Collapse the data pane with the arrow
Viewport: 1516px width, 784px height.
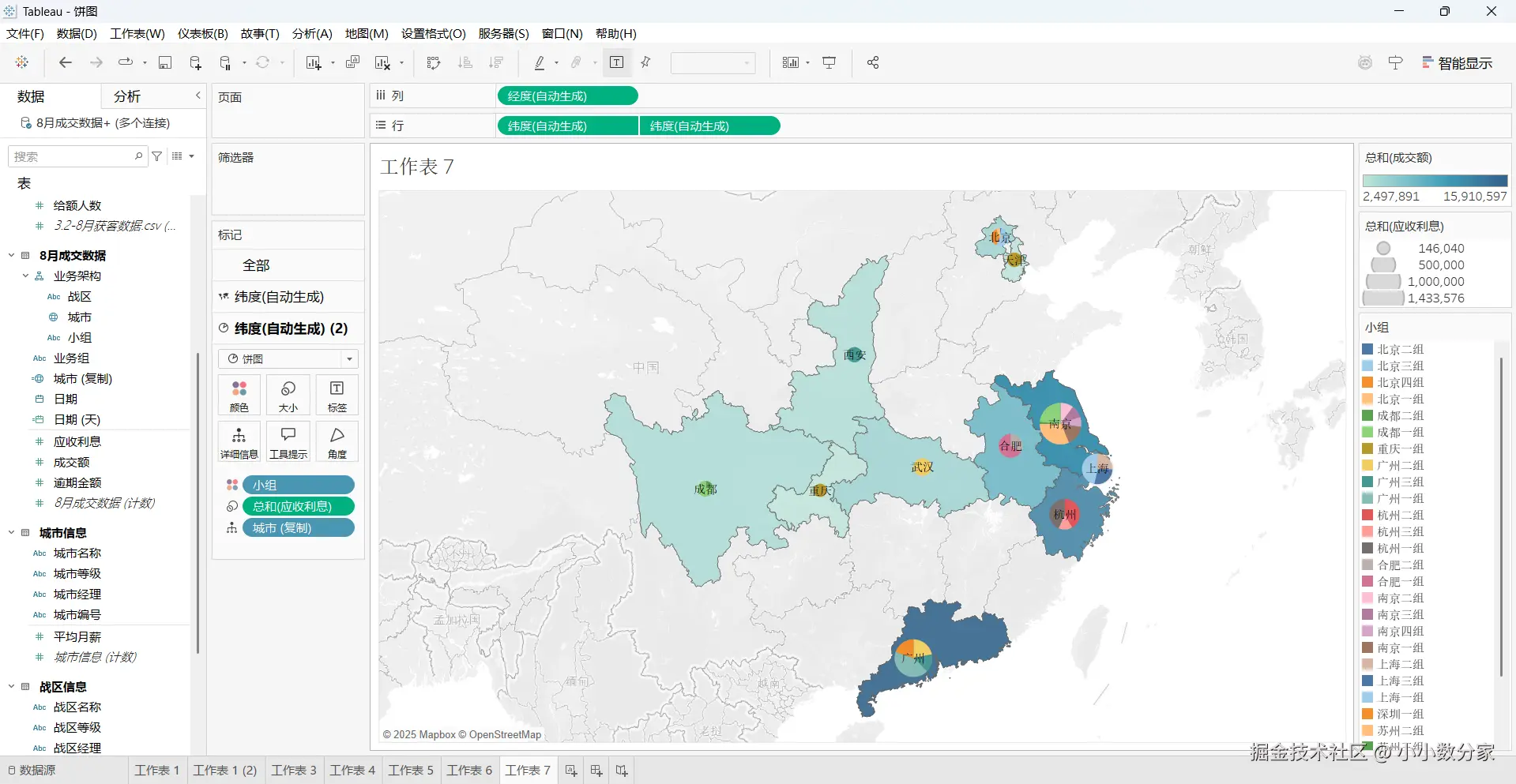(x=198, y=96)
